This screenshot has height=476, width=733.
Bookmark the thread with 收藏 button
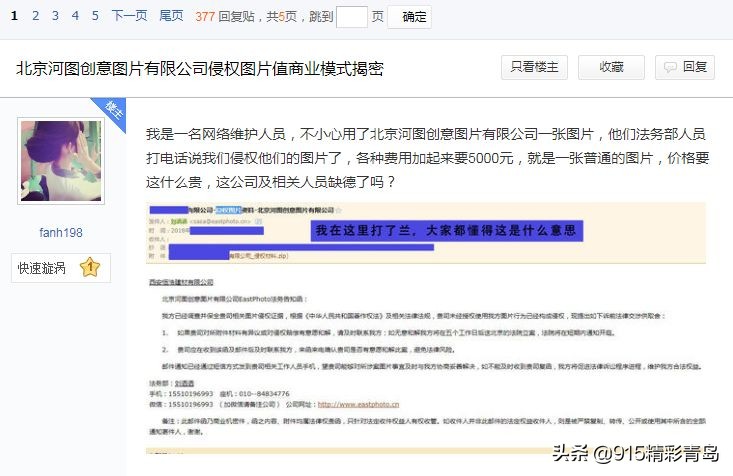[611, 67]
